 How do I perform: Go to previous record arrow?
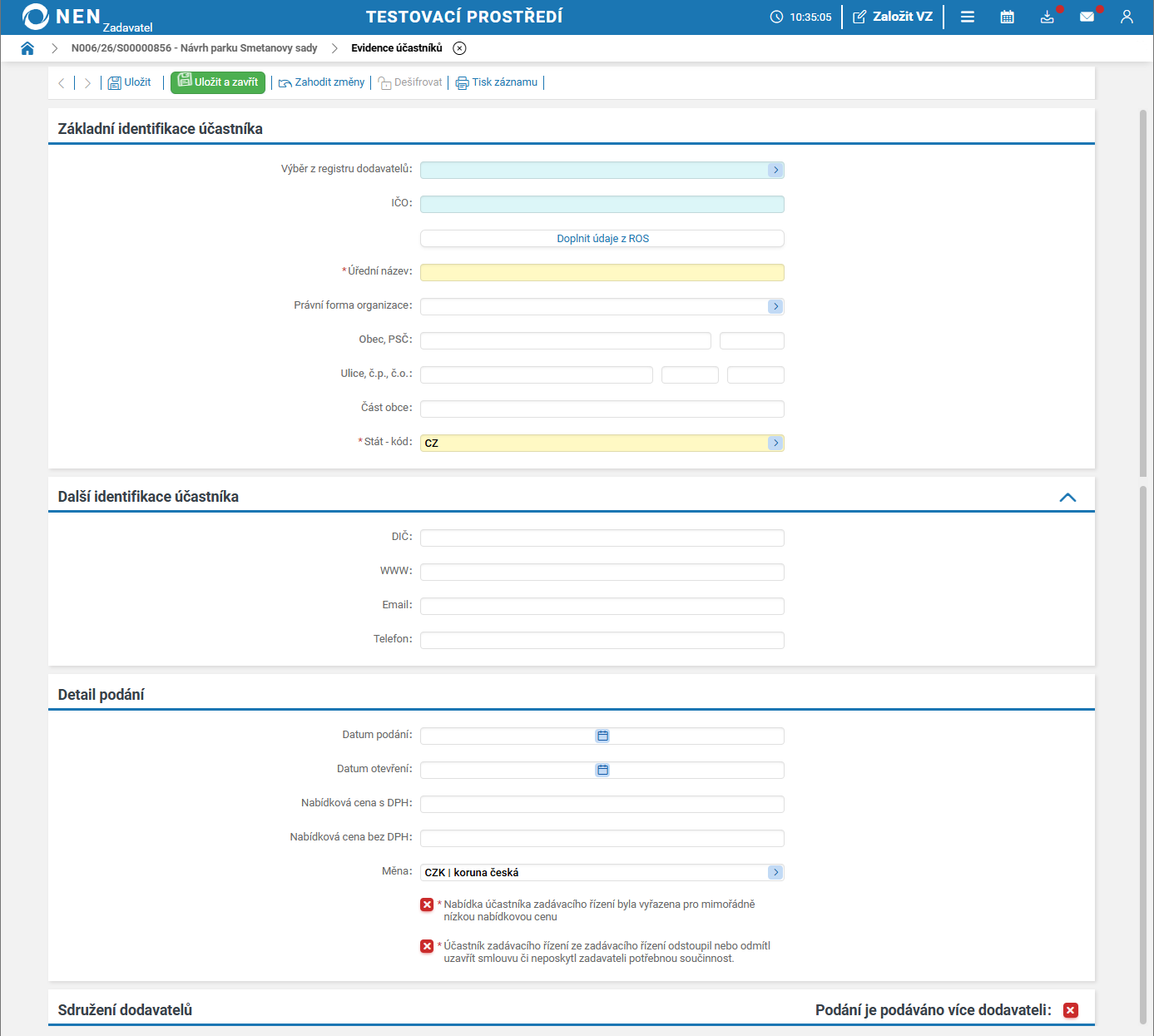tap(62, 83)
